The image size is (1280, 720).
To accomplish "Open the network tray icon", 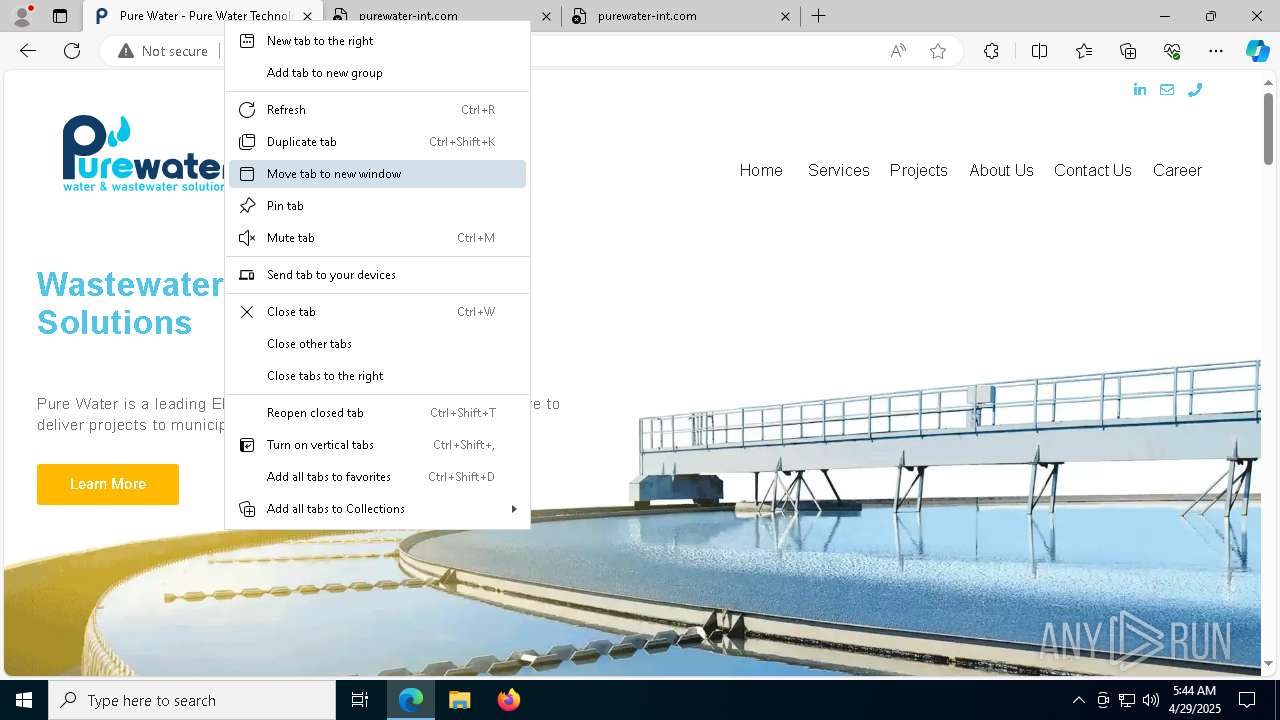I will click(1127, 700).
